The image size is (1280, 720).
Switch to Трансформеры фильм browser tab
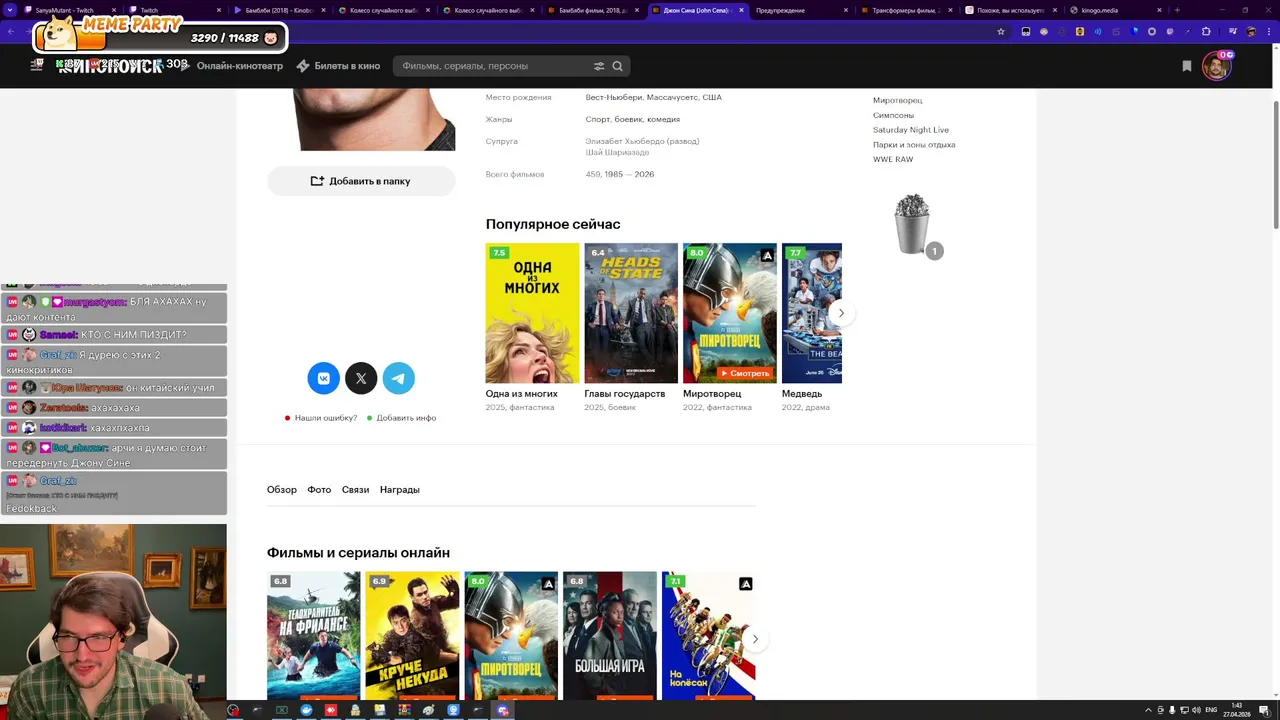(905, 10)
